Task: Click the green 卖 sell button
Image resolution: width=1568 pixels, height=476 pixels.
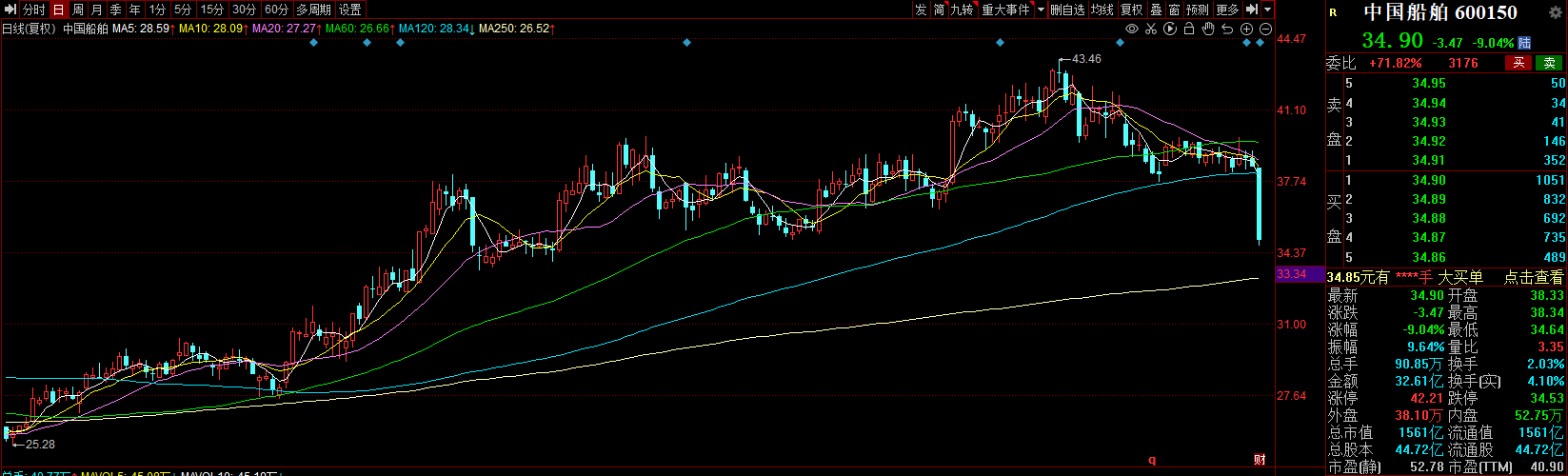Action: tap(1549, 63)
